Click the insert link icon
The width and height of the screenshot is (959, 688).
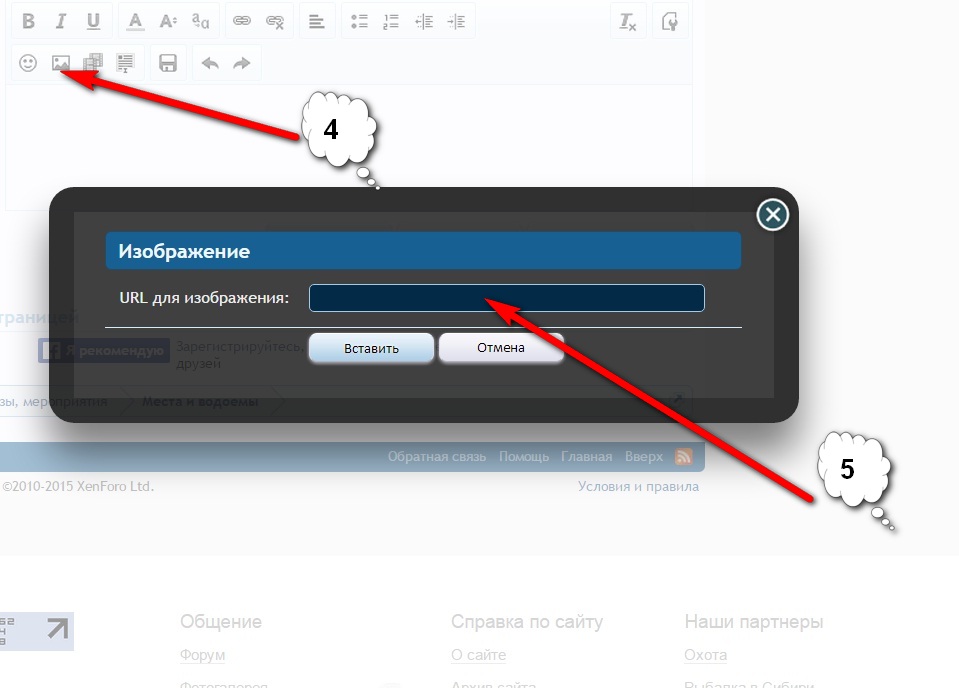tap(242, 21)
